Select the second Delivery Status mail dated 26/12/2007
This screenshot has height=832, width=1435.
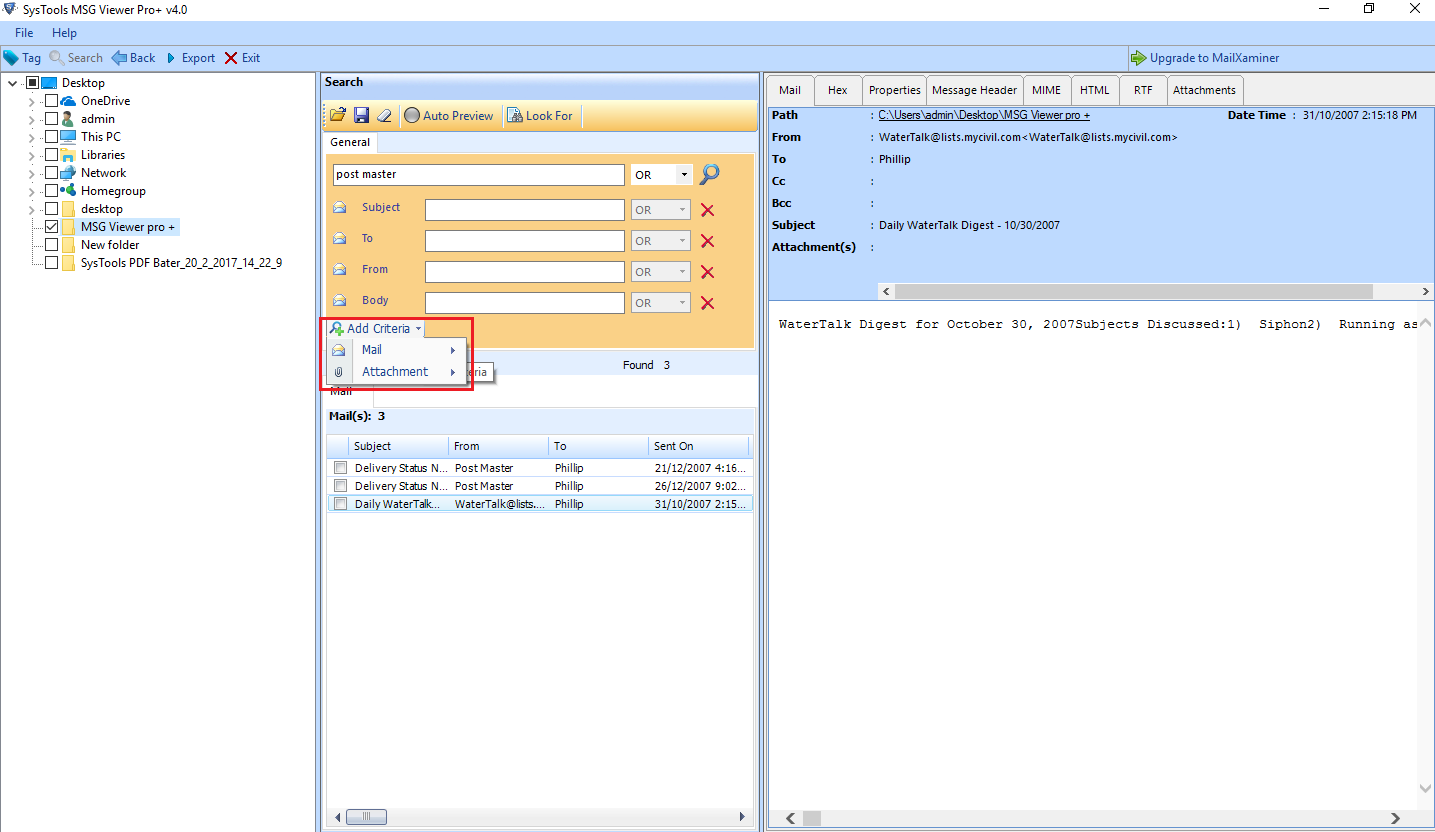[x=540, y=486]
